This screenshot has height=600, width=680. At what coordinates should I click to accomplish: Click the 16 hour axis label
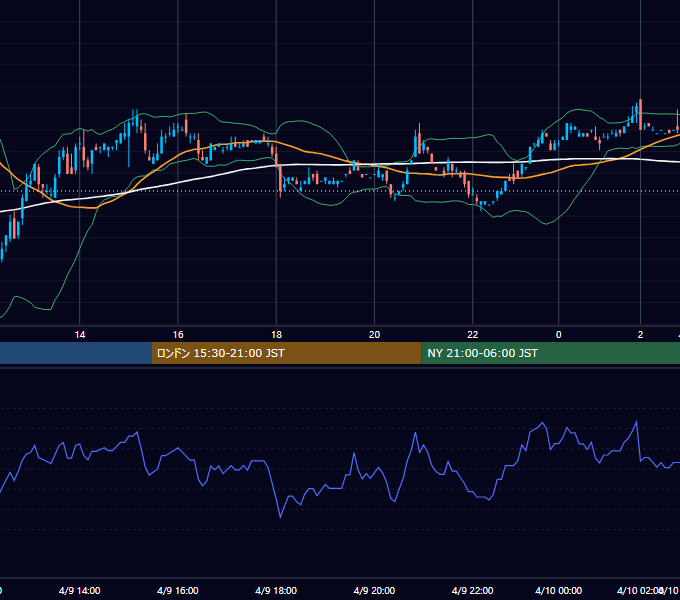point(178,335)
